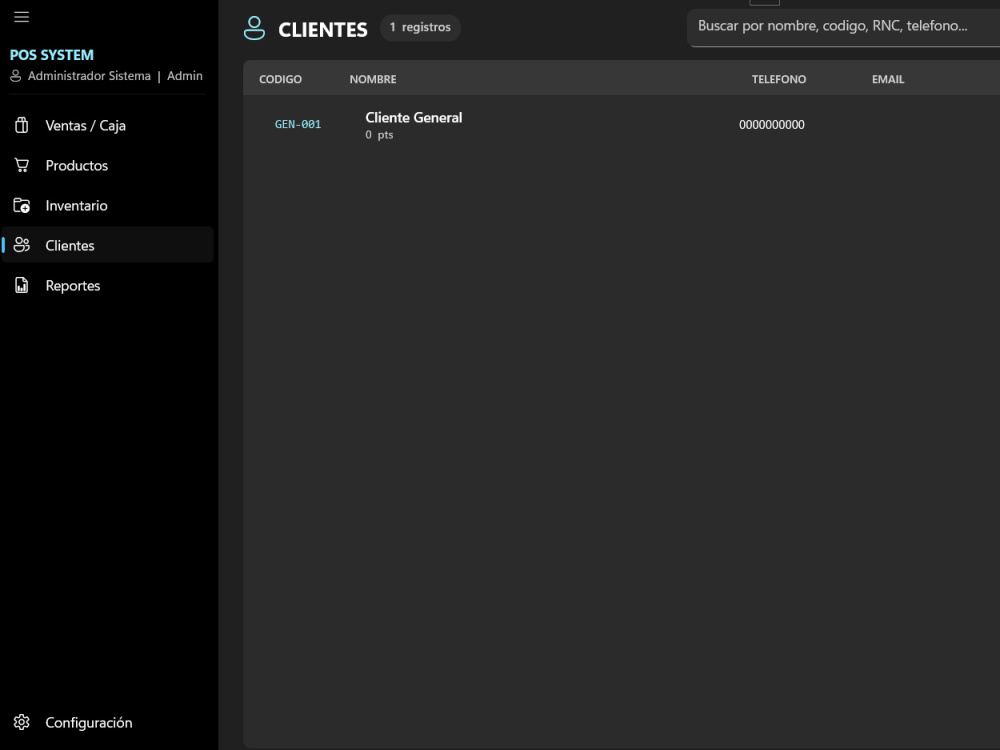Click the CLIENTES page heading
The width and height of the screenshot is (1000, 750).
point(323,29)
